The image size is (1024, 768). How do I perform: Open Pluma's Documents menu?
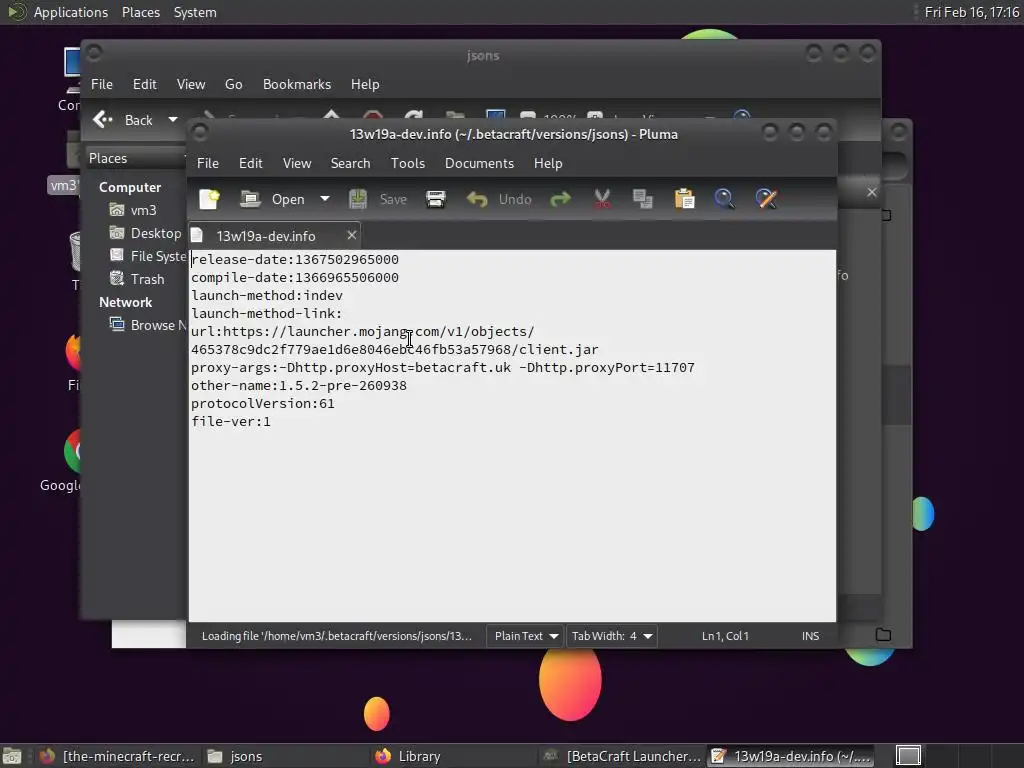(x=479, y=163)
